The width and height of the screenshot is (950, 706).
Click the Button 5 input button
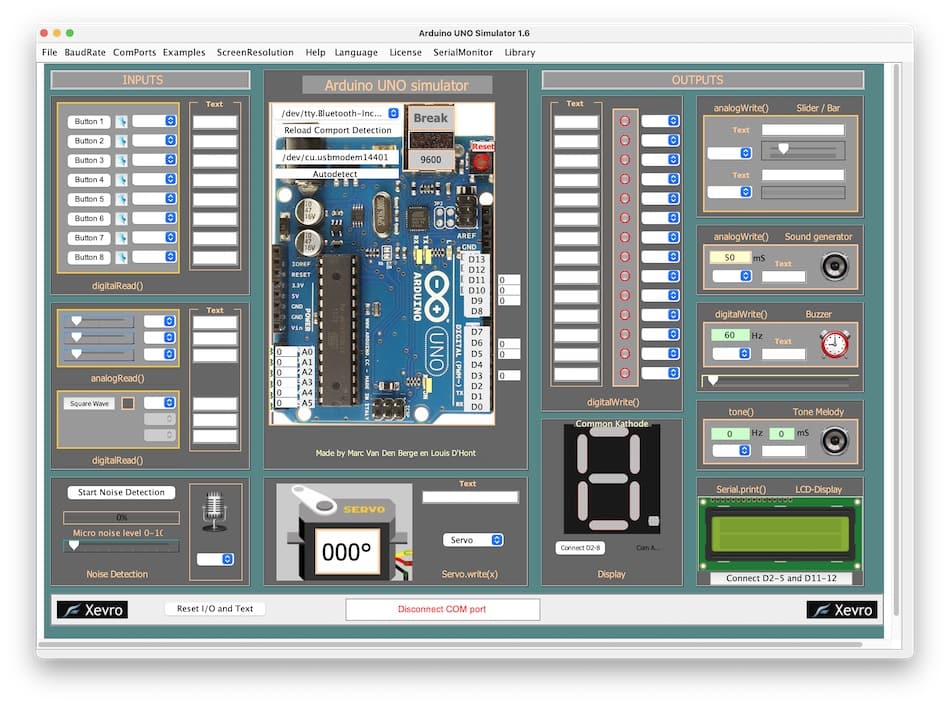coord(89,199)
